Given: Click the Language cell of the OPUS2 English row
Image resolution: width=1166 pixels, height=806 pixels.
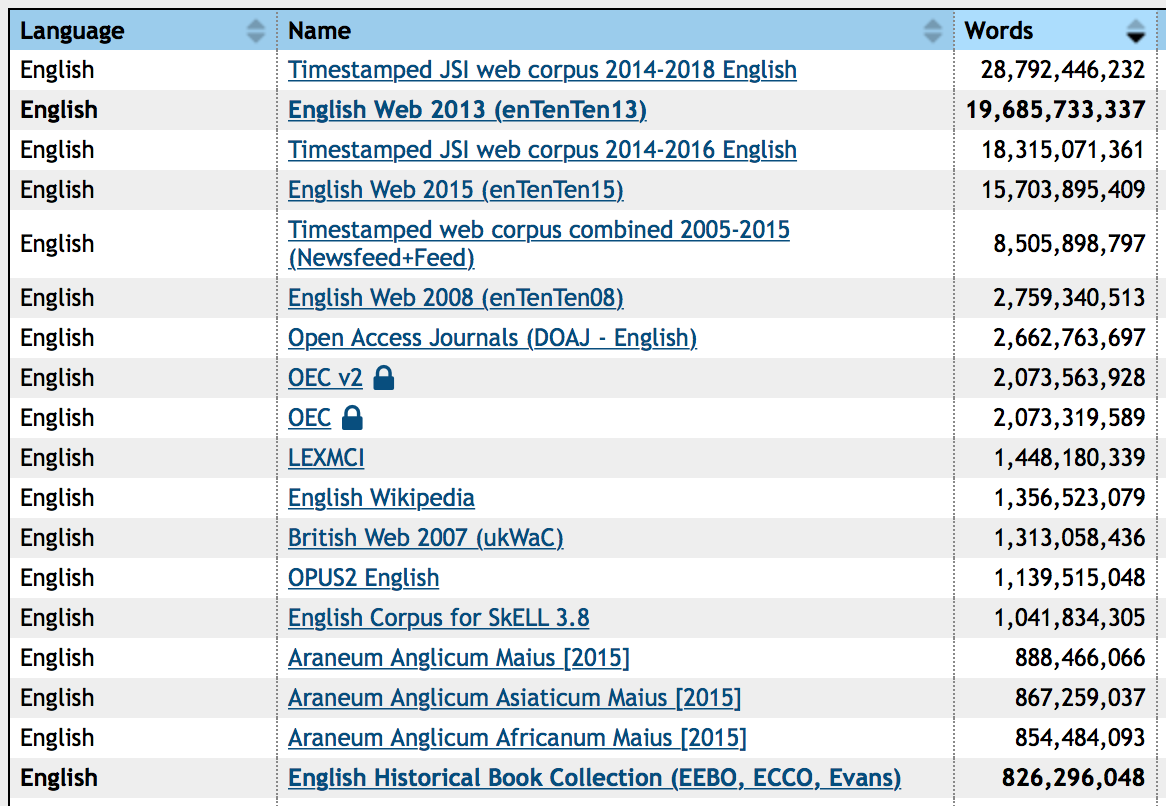Looking at the screenshot, I should tap(144, 578).
